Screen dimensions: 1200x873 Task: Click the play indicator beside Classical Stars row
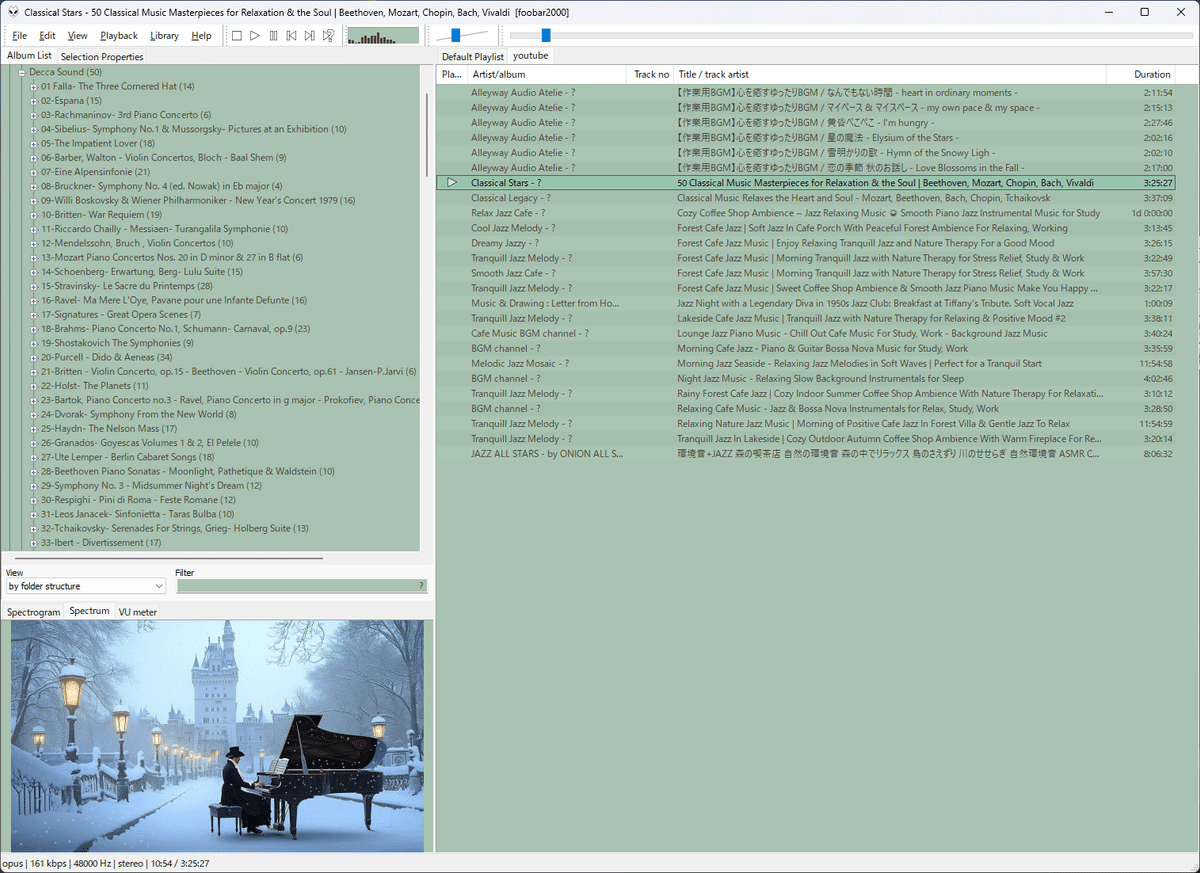coord(452,182)
